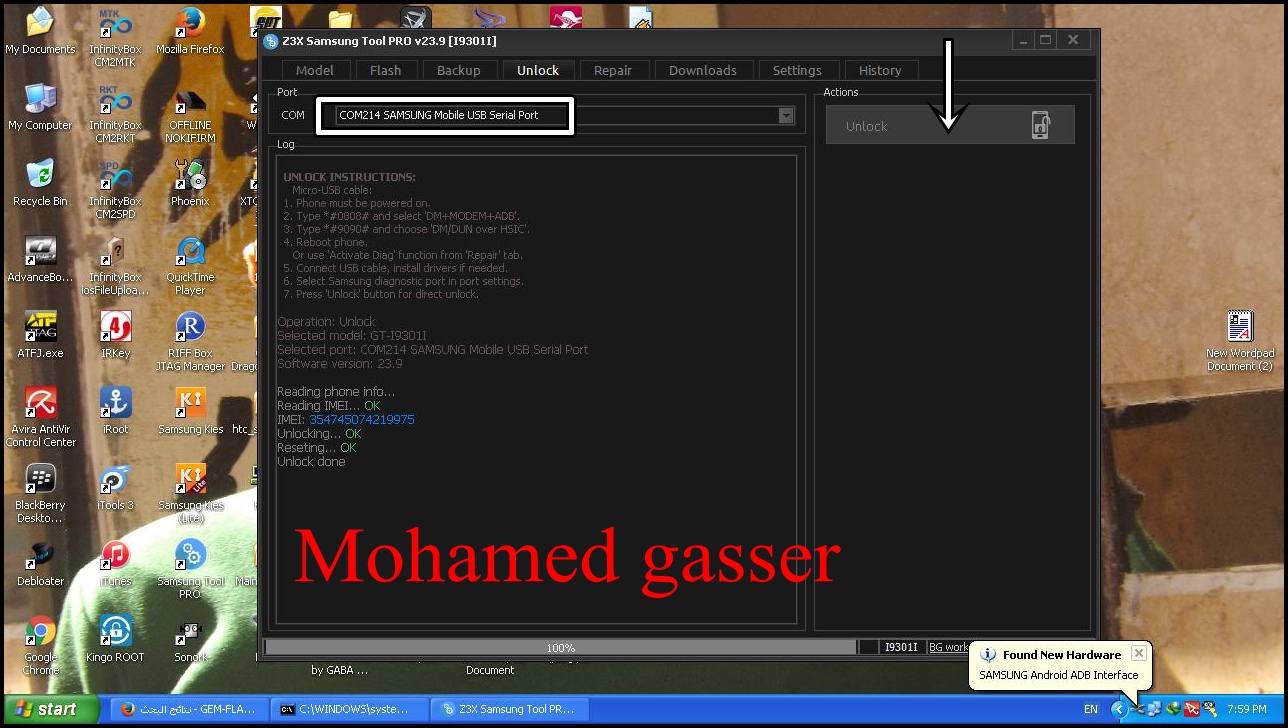Launch the RIFF Box JTAG Manager shortcut
Viewport: 1288px width, 728px height.
pos(190,340)
